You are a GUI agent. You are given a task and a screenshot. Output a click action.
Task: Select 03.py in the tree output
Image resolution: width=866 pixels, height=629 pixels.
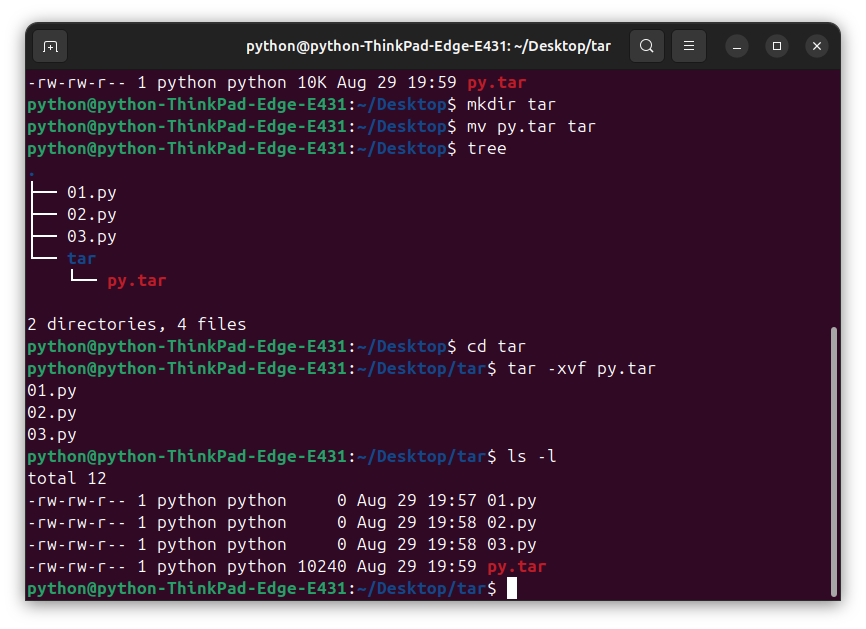pos(92,237)
